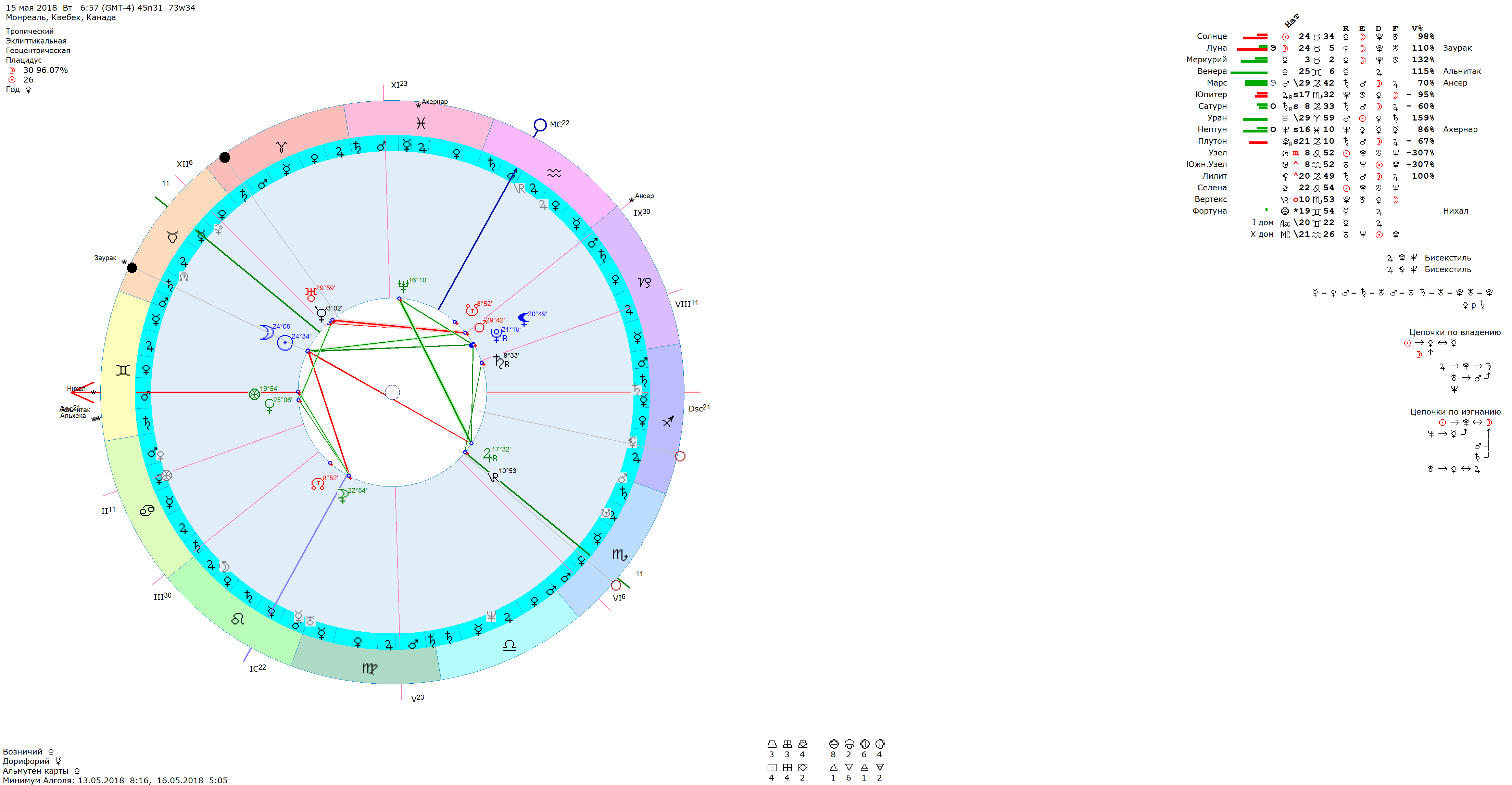Select the 'Плутон' row label
This screenshot has height=785, width=1512.
[x=1212, y=141]
